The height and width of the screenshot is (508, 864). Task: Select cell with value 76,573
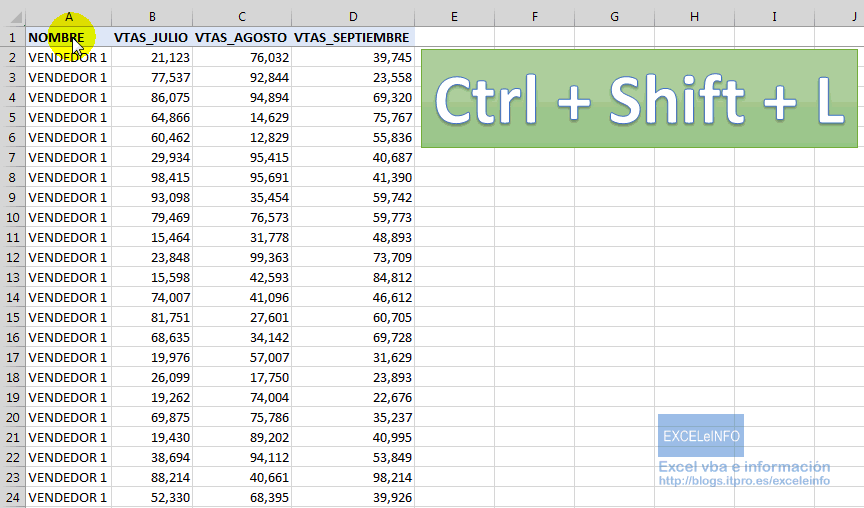(x=242, y=218)
